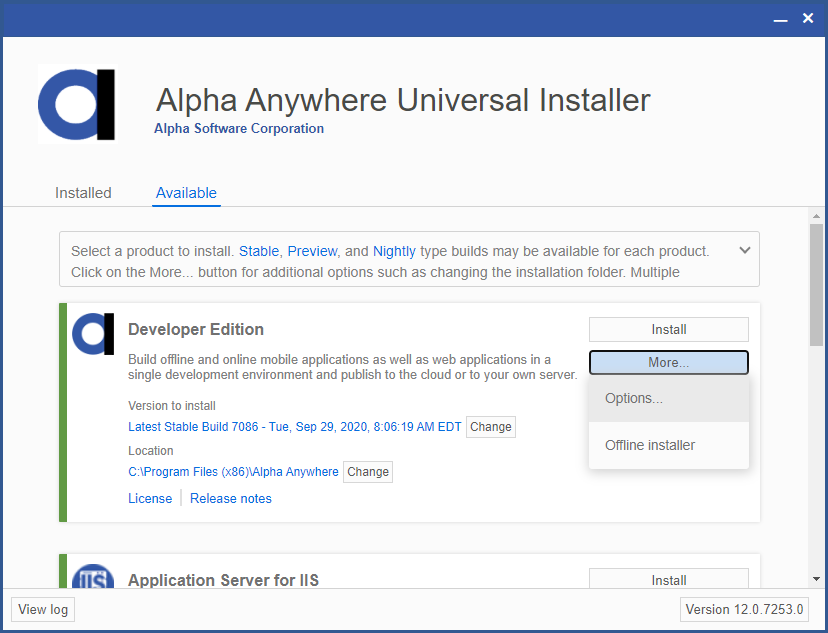Close the installer window

[808, 18]
